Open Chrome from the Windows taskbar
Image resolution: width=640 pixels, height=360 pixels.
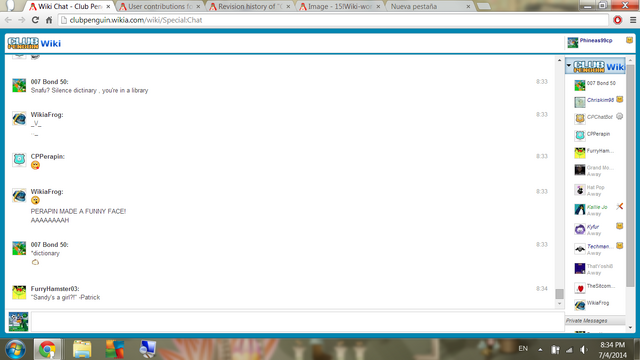click(47, 349)
